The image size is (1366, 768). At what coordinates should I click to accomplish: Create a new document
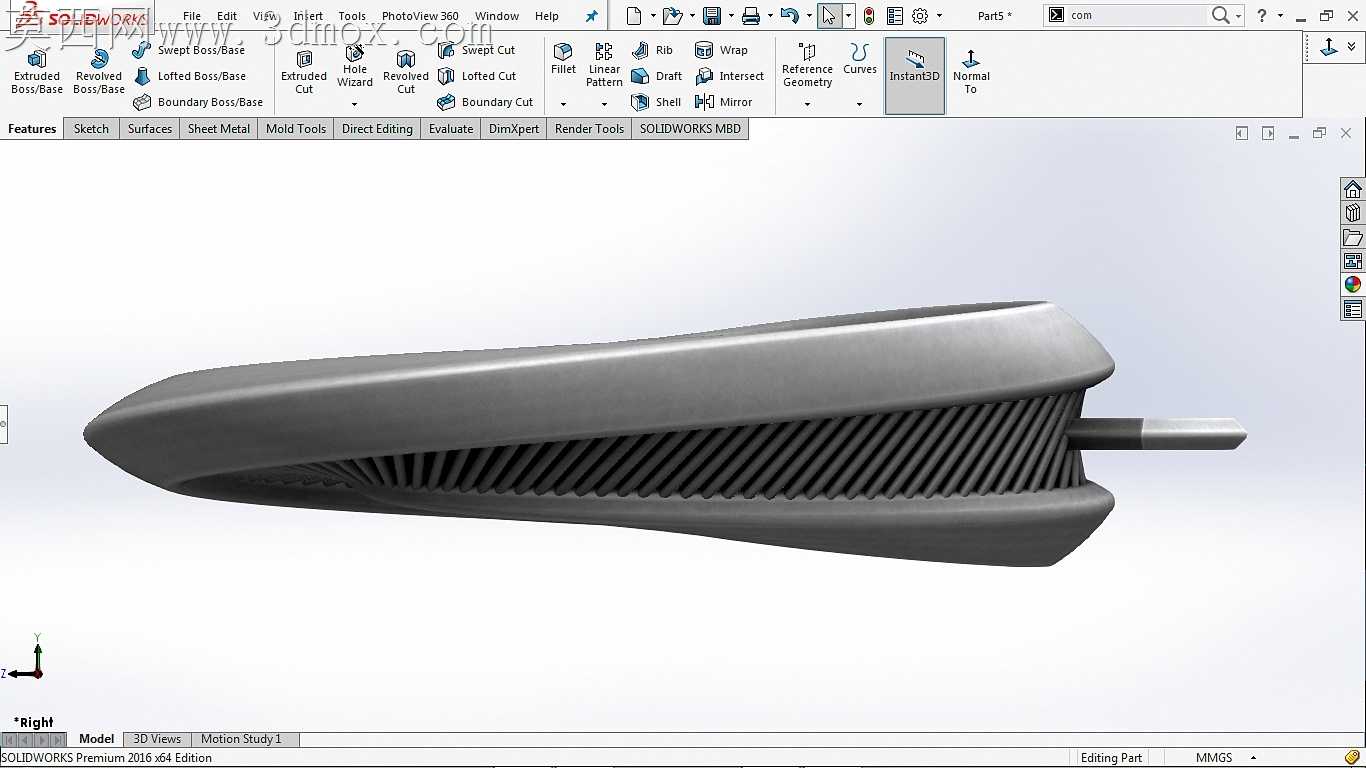[x=634, y=16]
